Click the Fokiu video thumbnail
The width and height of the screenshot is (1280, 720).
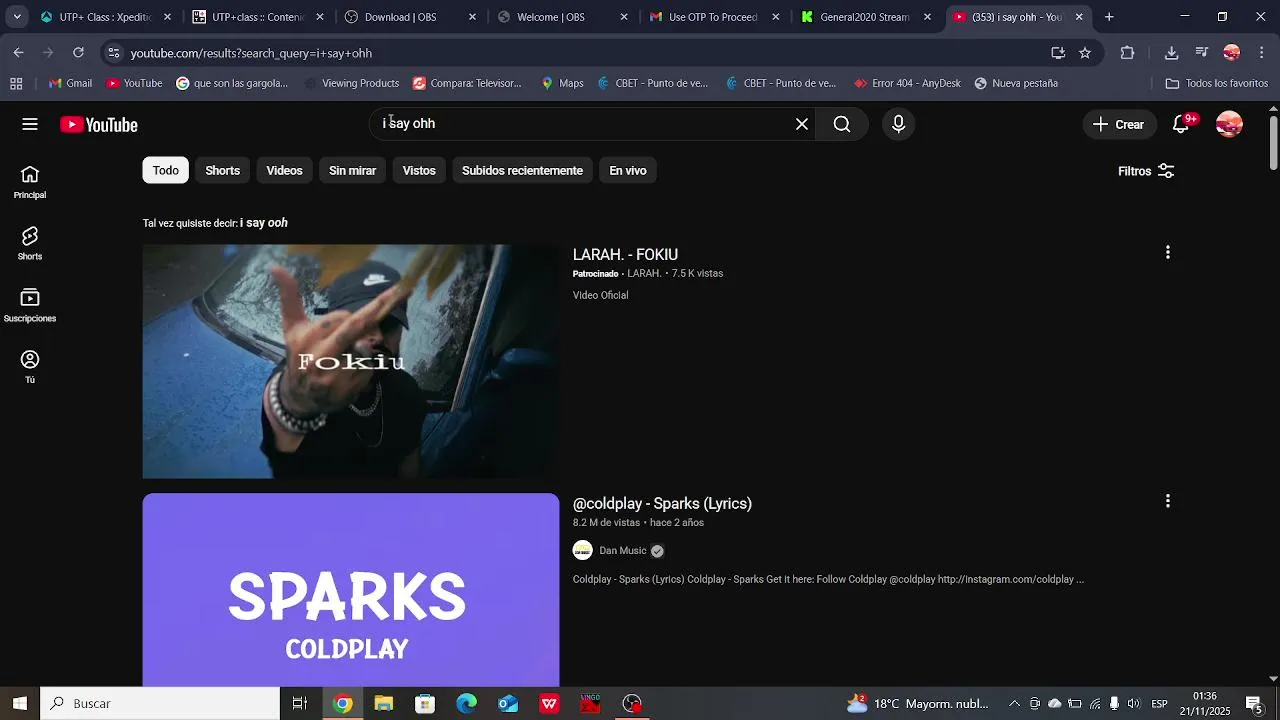tap(351, 361)
